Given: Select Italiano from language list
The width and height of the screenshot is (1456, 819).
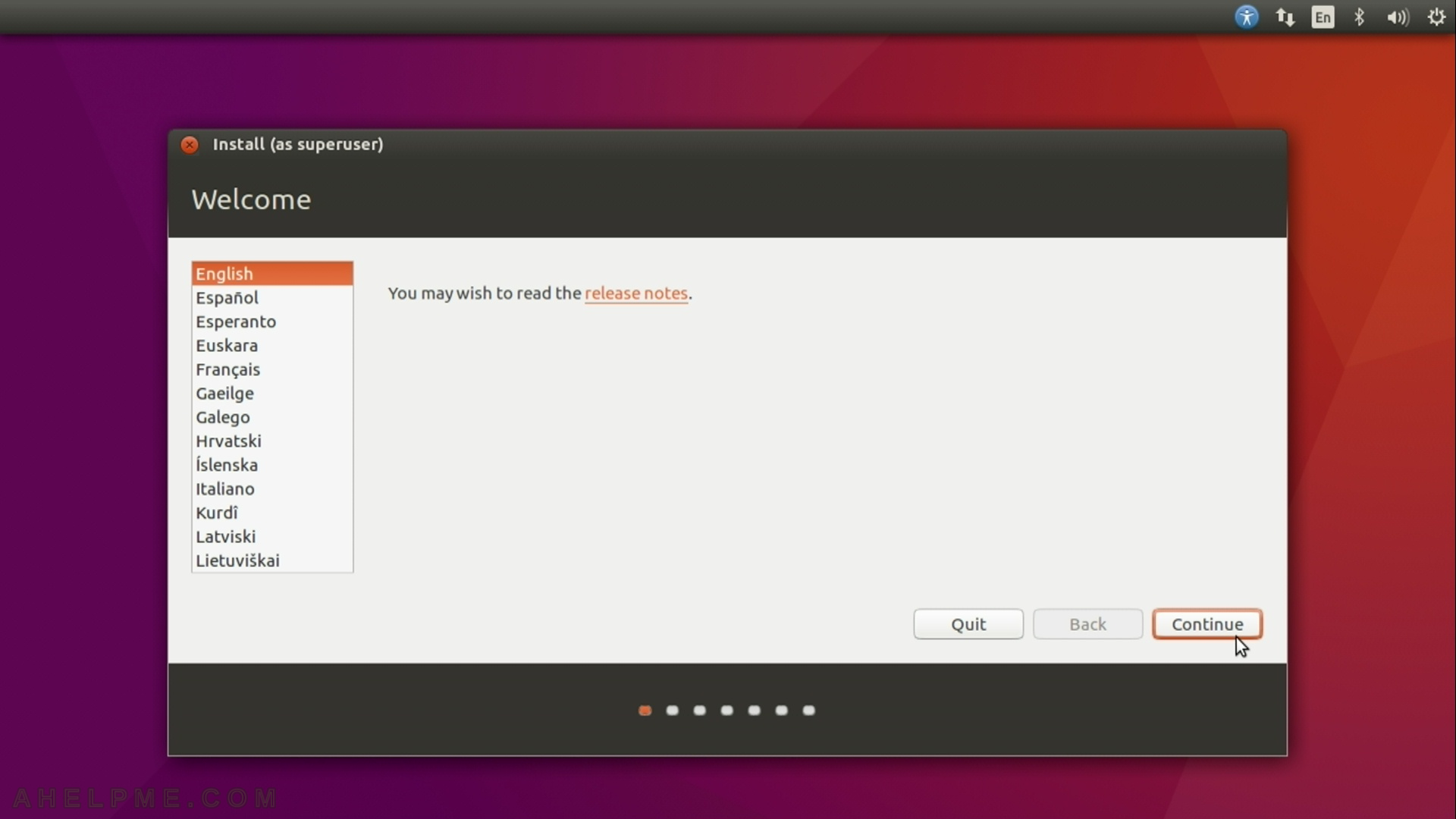Looking at the screenshot, I should pyautogui.click(x=225, y=488).
